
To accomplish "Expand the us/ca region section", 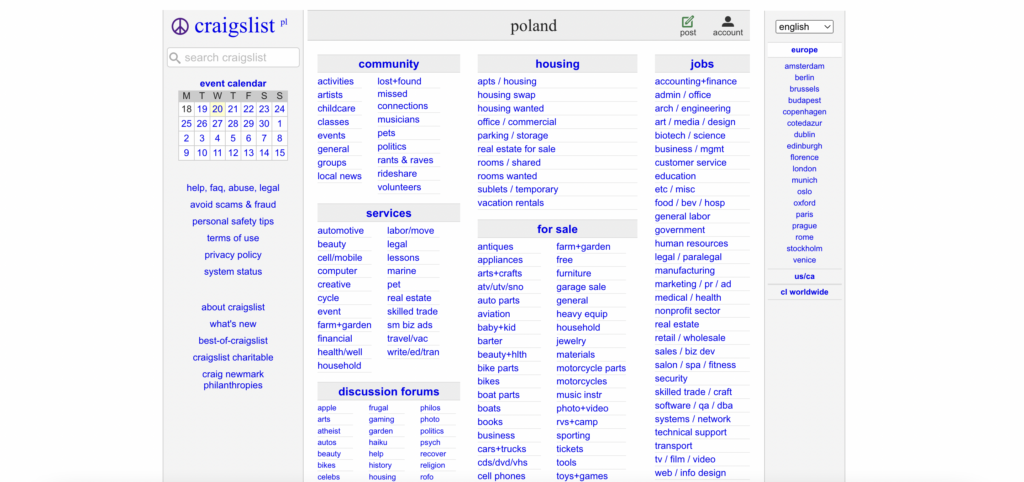I will [804, 276].
